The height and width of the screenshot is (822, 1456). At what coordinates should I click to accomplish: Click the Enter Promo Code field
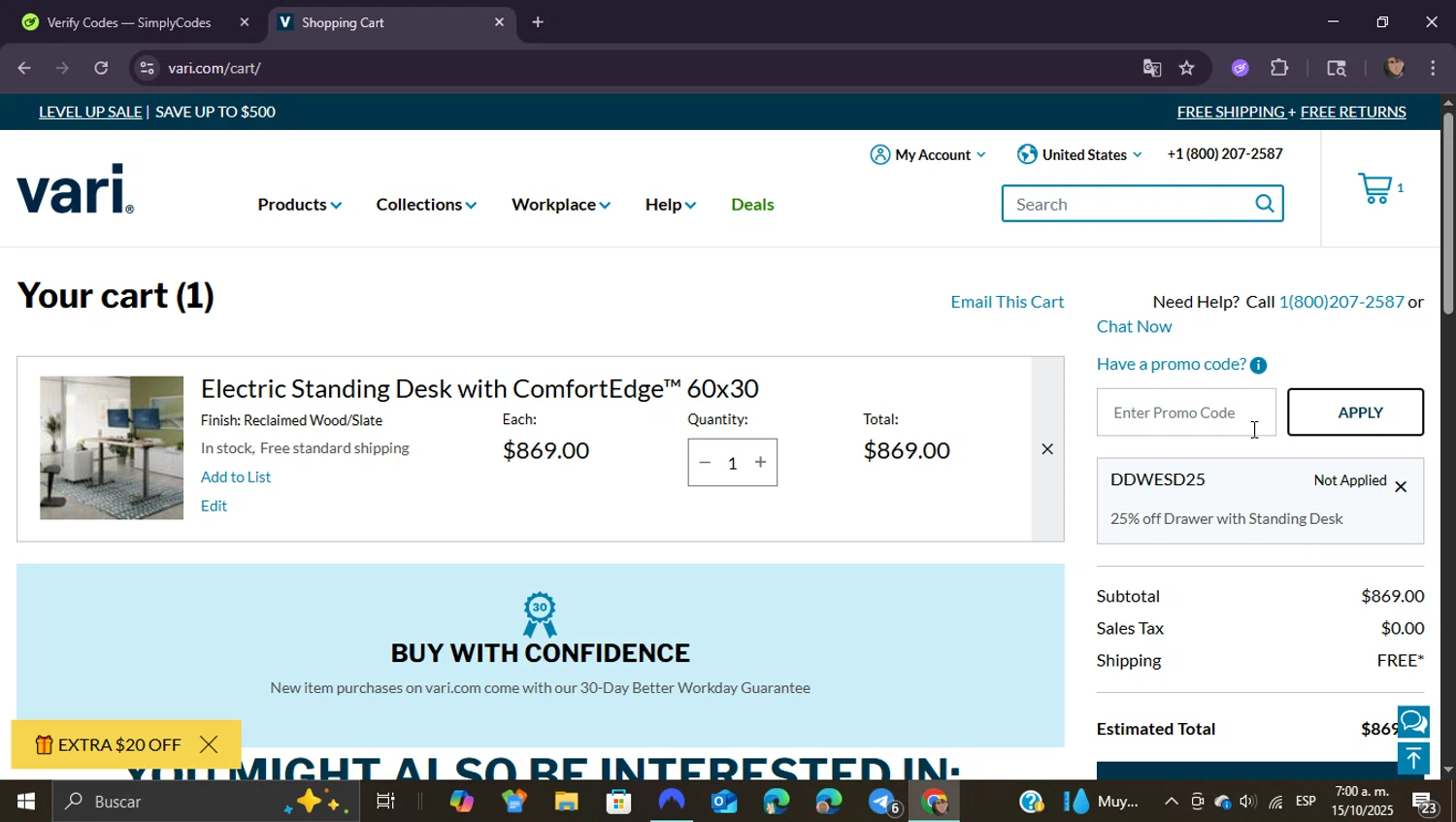(1186, 412)
